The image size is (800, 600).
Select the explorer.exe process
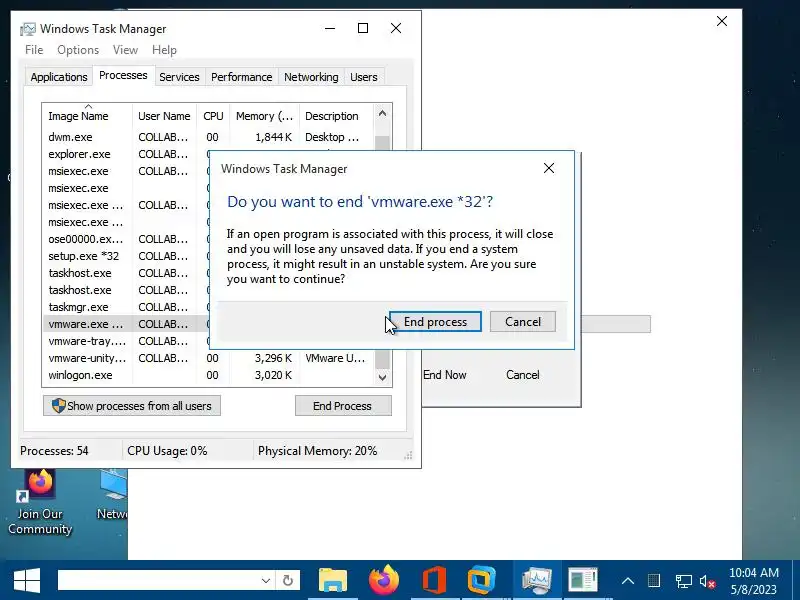coord(126,154)
